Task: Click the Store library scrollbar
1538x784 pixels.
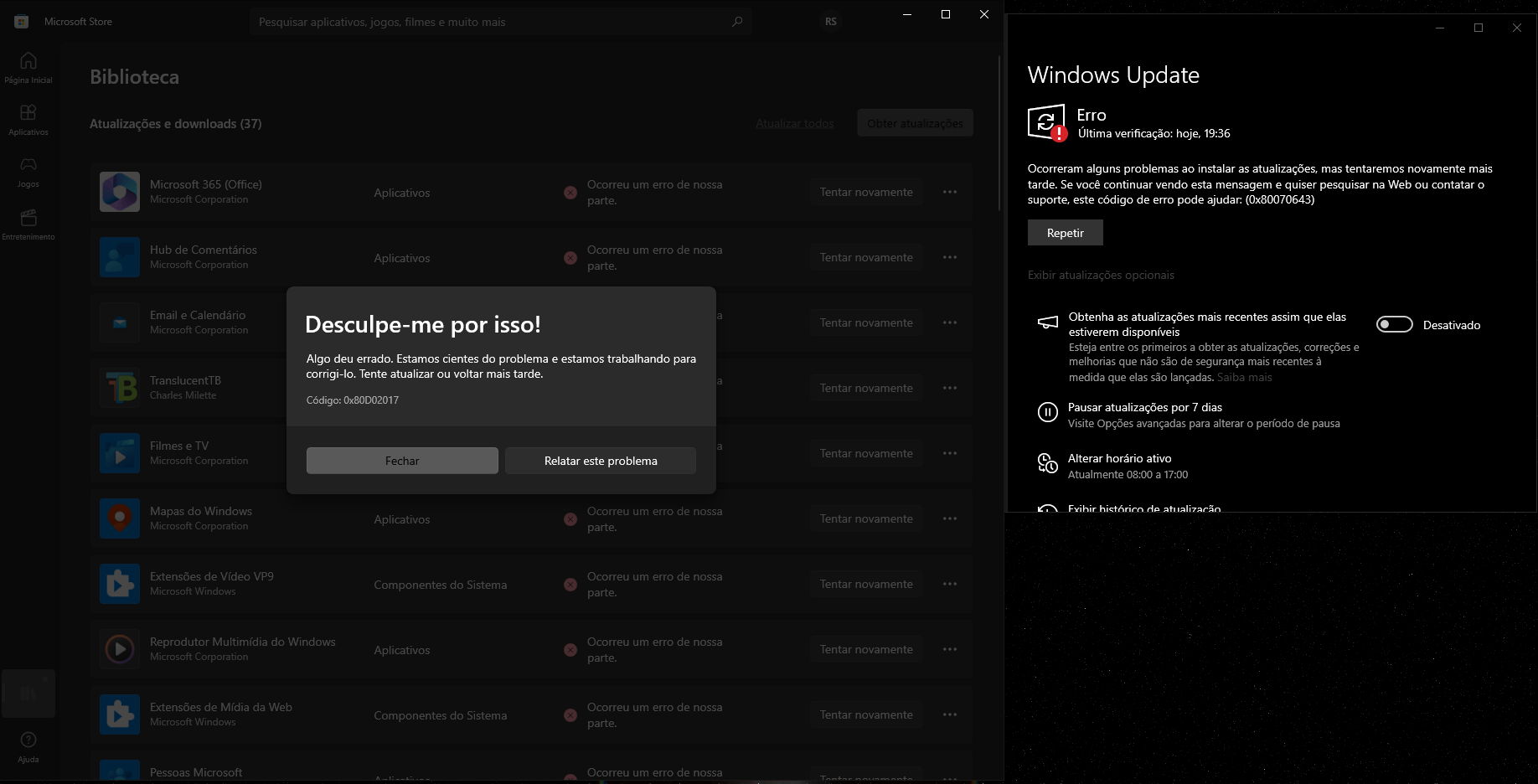Action: tap(999, 134)
